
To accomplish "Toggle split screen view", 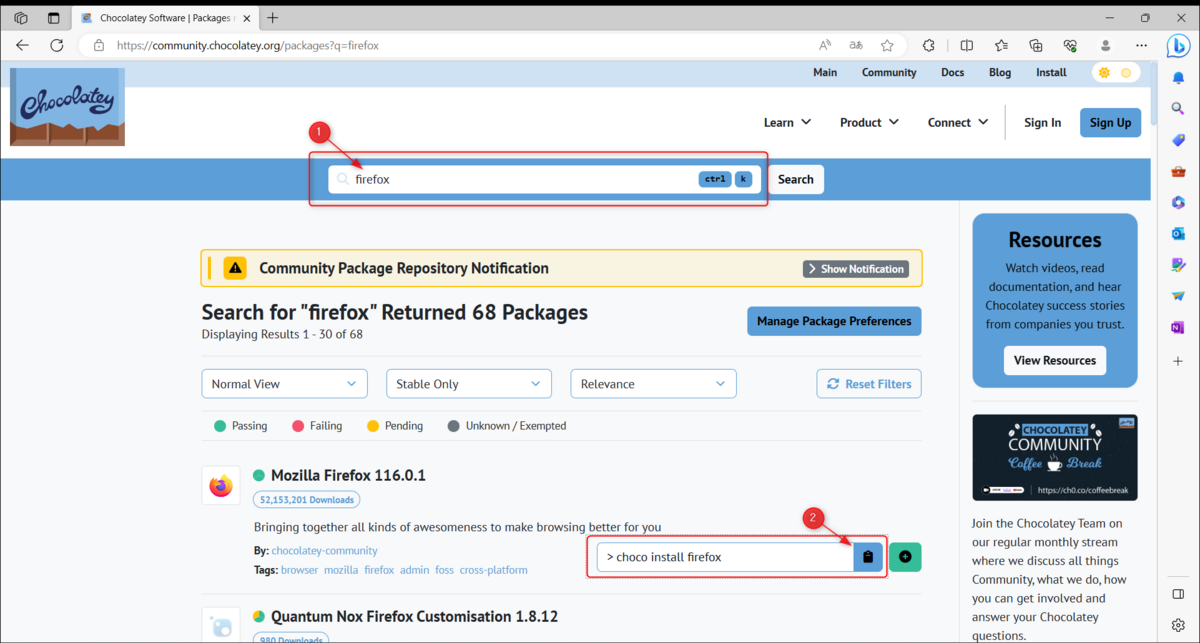I will tap(967, 45).
